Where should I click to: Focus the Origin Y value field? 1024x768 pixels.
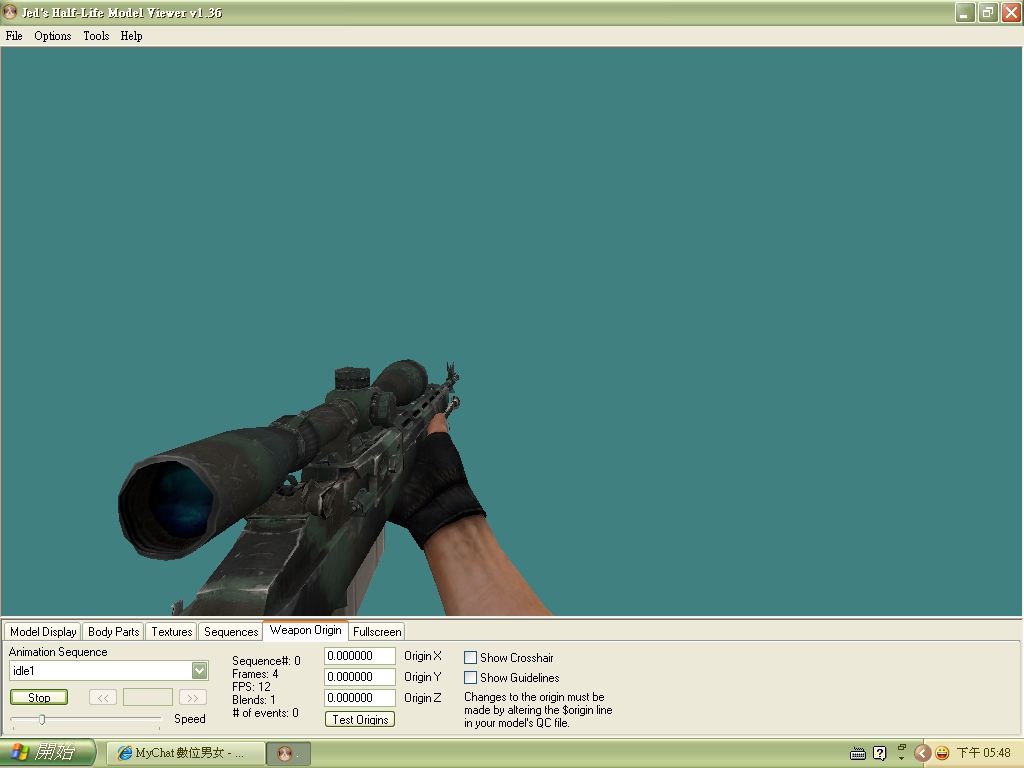tap(360, 677)
